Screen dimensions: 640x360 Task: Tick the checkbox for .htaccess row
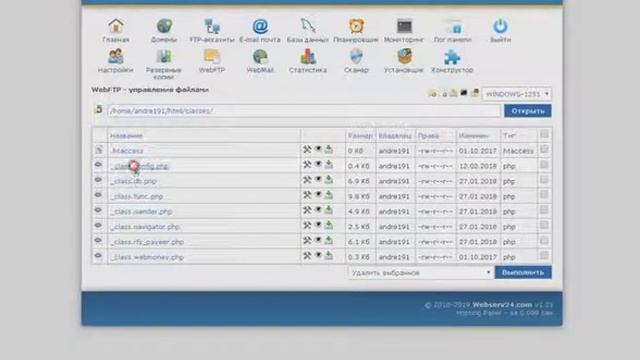544,149
